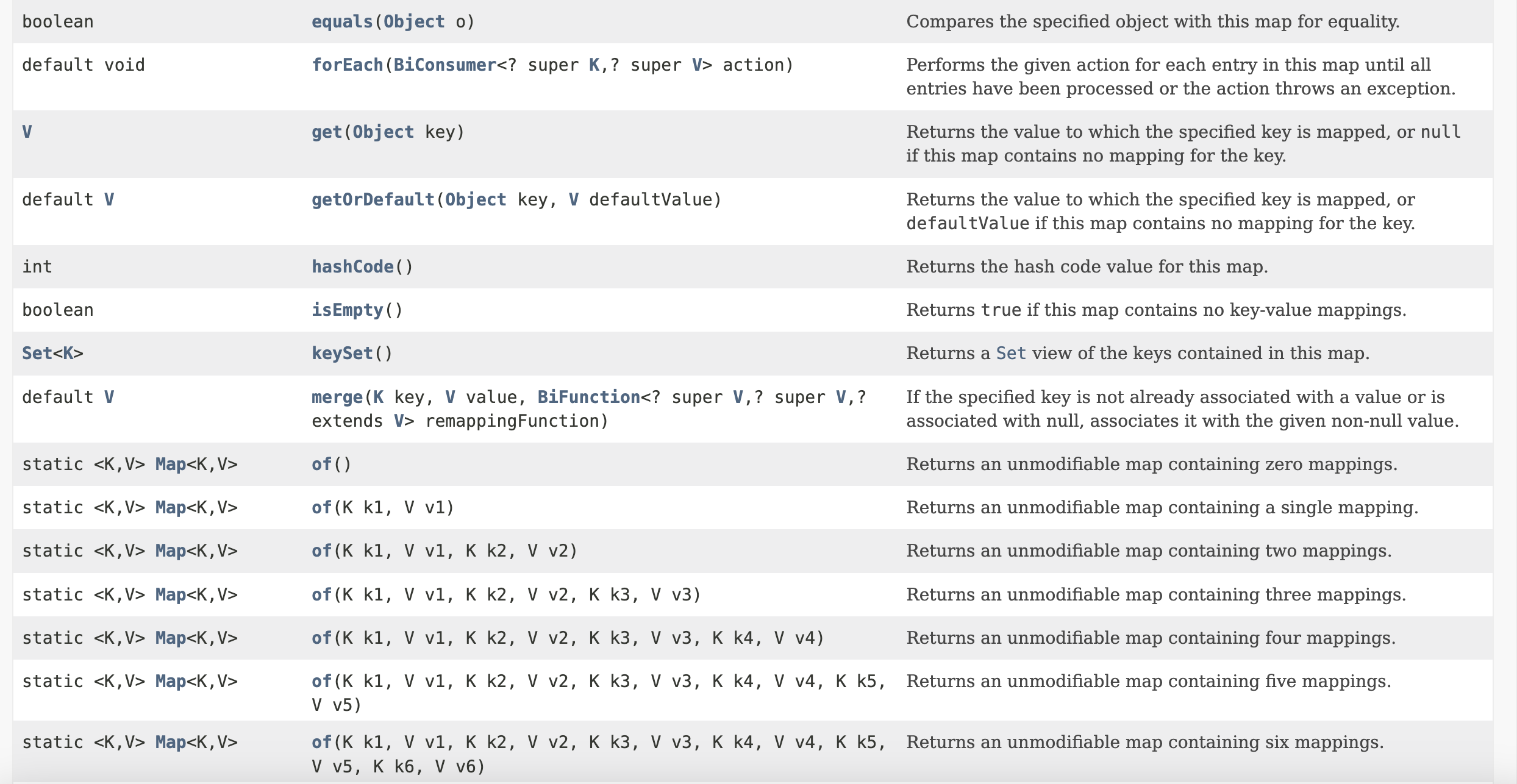Open the merge method link
This screenshot has width=1517, height=784.
click(x=337, y=397)
